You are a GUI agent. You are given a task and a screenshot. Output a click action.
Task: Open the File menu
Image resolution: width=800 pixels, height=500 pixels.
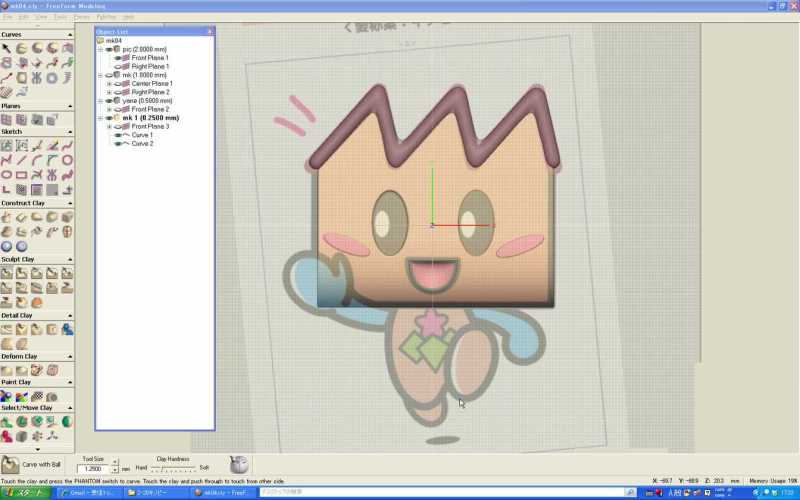[x=8, y=17]
